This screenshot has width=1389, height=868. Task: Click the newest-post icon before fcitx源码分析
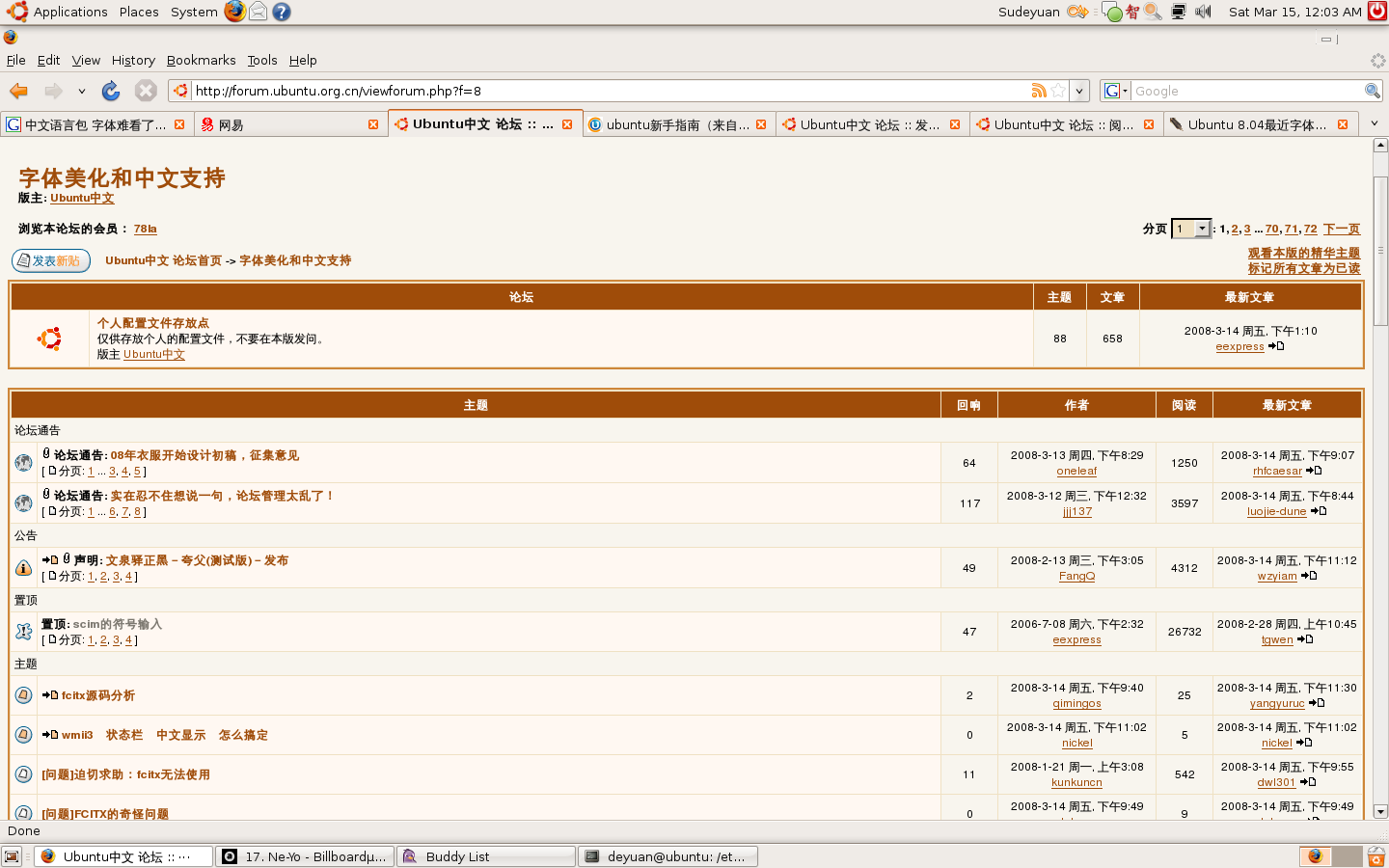pos(50,695)
